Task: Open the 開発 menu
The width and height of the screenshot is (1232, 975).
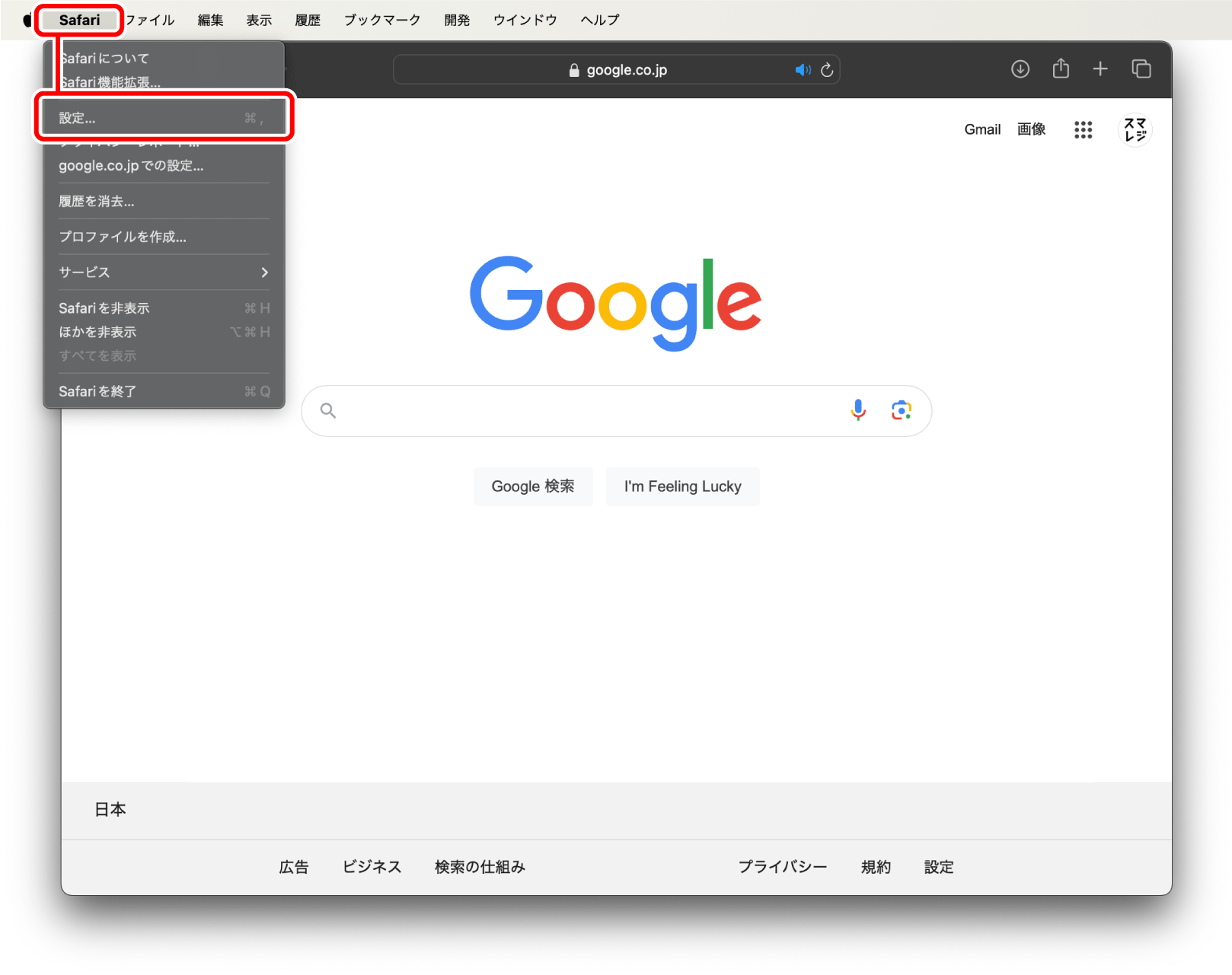Action: [457, 20]
